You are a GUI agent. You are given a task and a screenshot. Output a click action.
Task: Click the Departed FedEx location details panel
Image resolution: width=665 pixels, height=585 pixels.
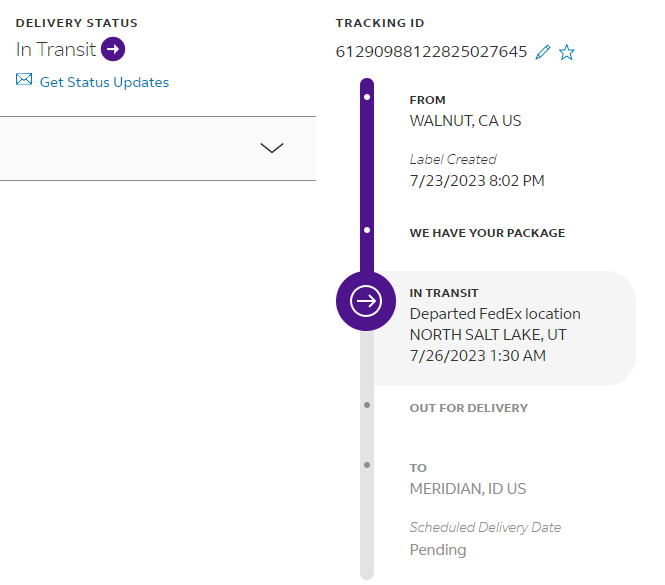click(500, 328)
